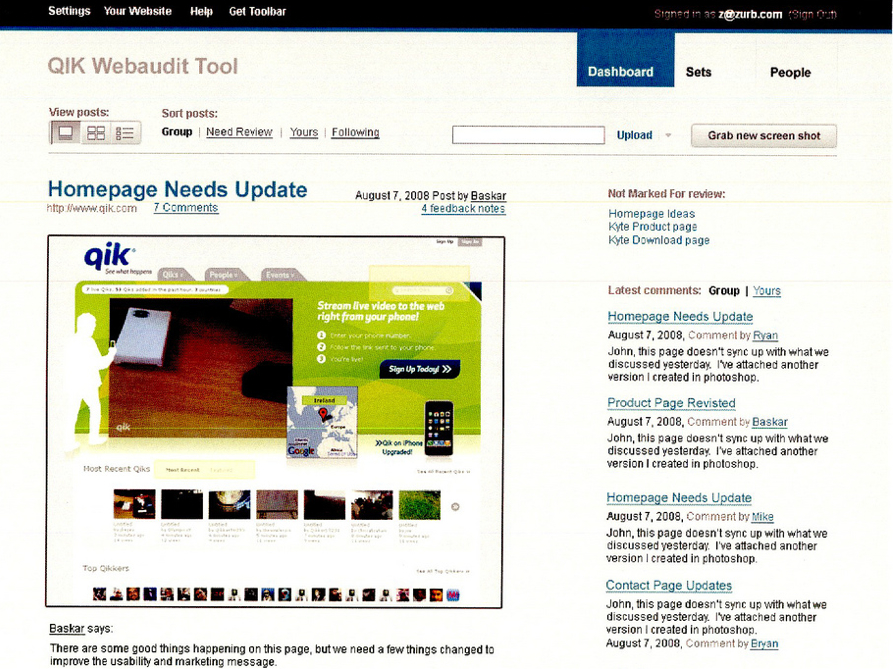This screenshot has height=669, width=893.
Task: Open the Sets tab
Action: click(698, 72)
